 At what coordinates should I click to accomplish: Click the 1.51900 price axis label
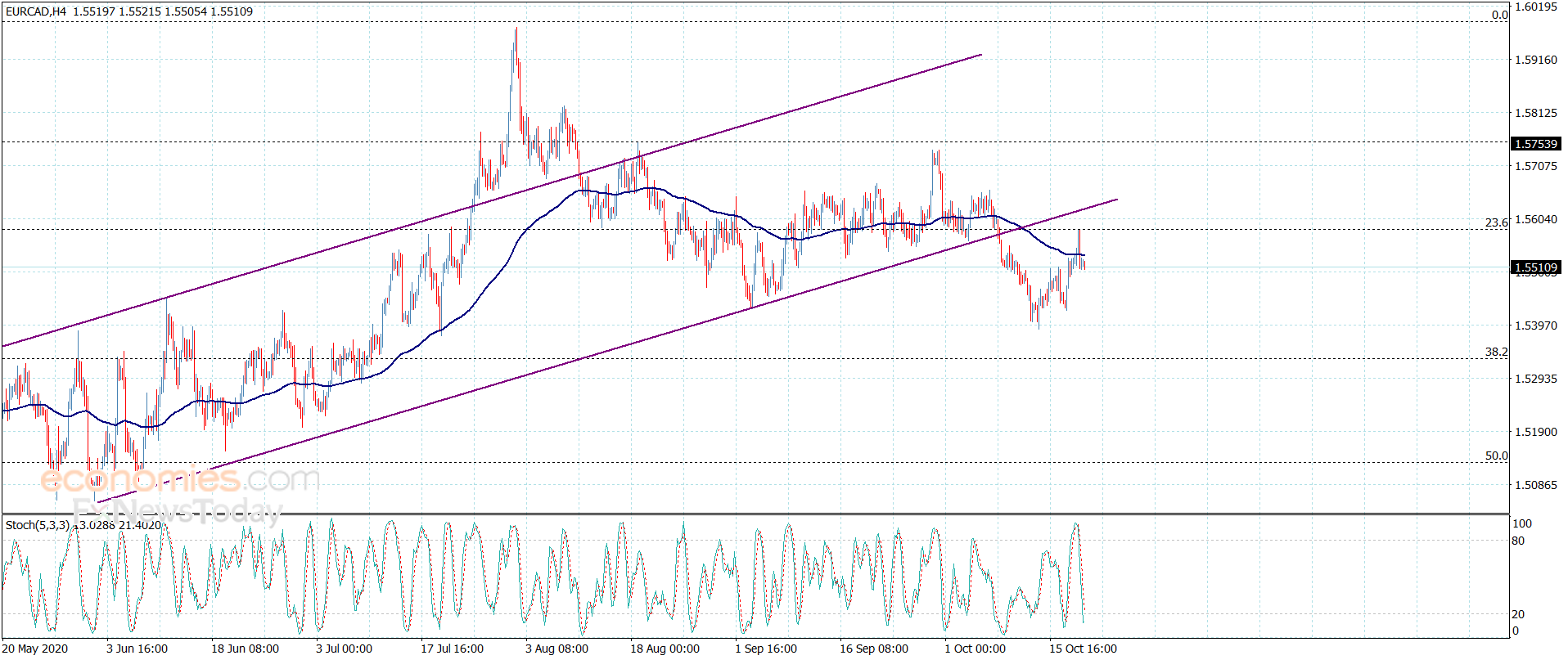pyautogui.click(x=1536, y=432)
